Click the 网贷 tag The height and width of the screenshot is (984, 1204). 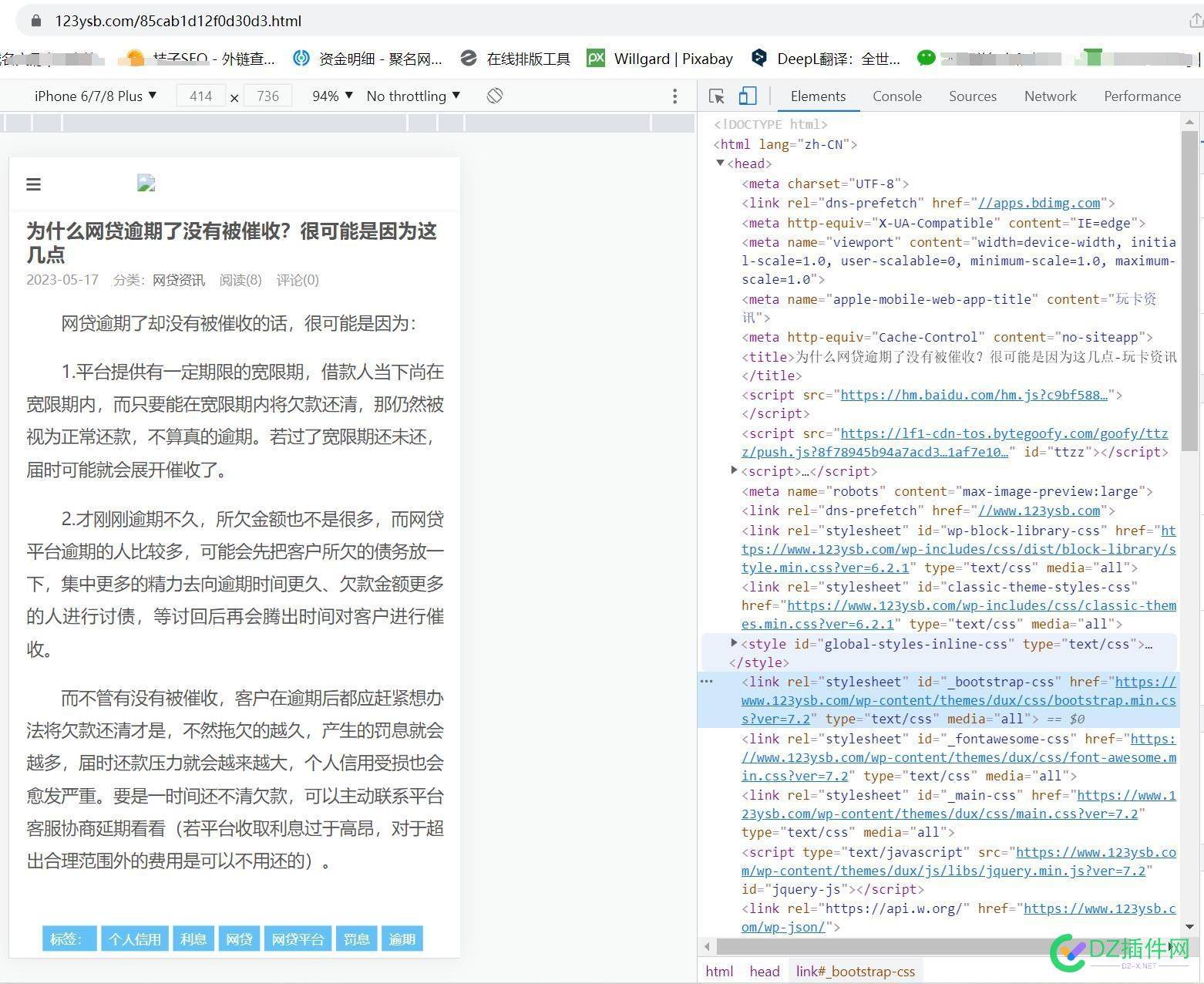(x=239, y=939)
